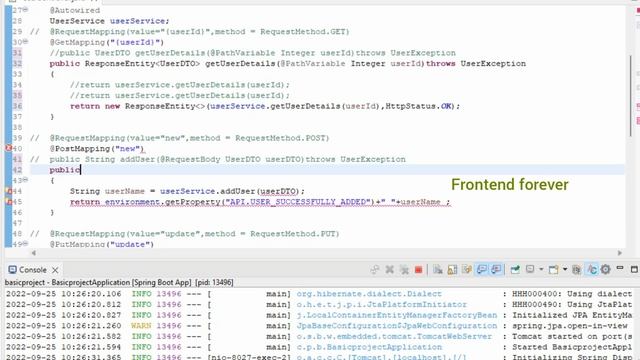Click the editor horizontal scroll left arrow

coord(33,253)
